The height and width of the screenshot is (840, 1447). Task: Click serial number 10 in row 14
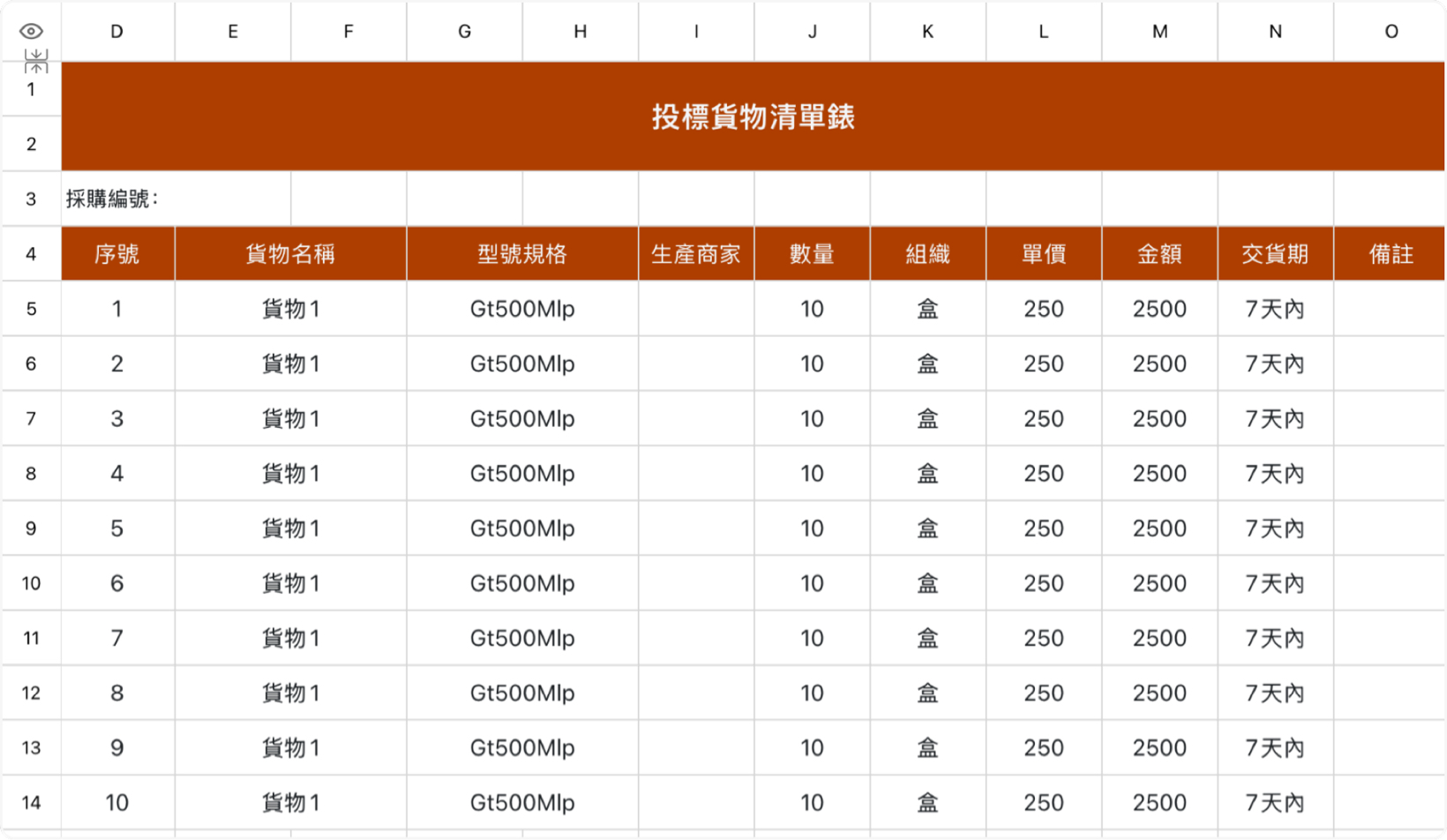(x=117, y=803)
